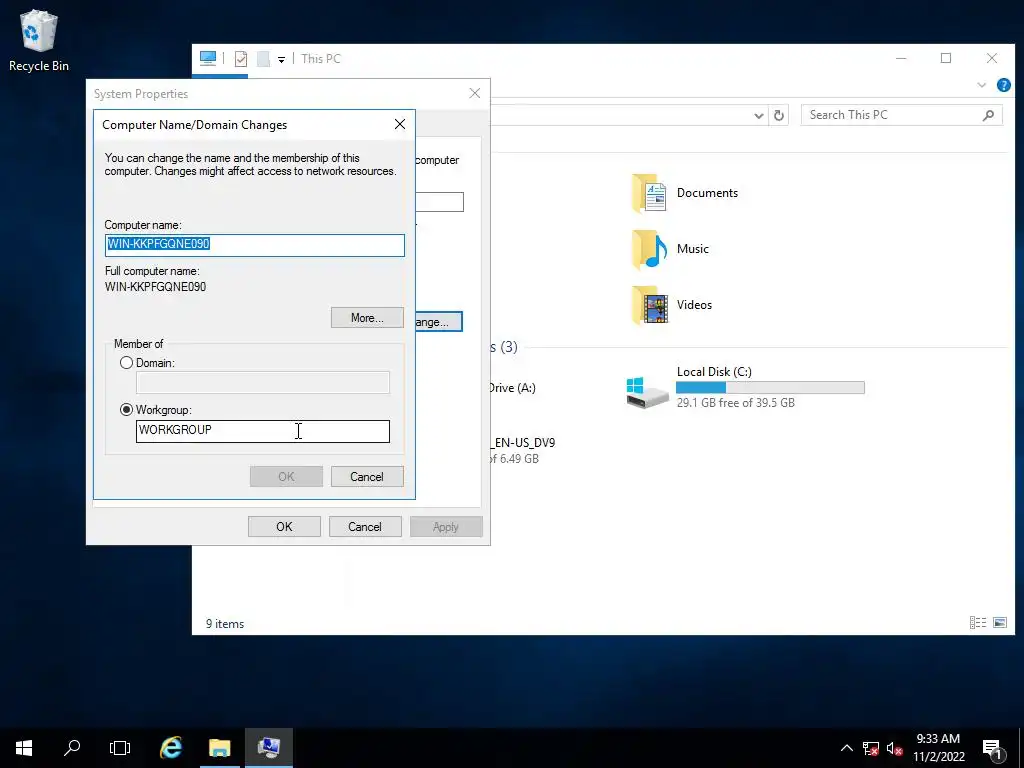The height and width of the screenshot is (768, 1024).
Task: Click the taskbar search magnifier icon
Action: (x=72, y=748)
